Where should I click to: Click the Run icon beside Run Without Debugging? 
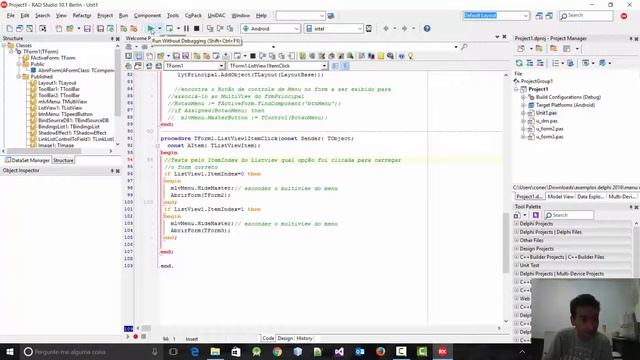[x=169, y=29]
